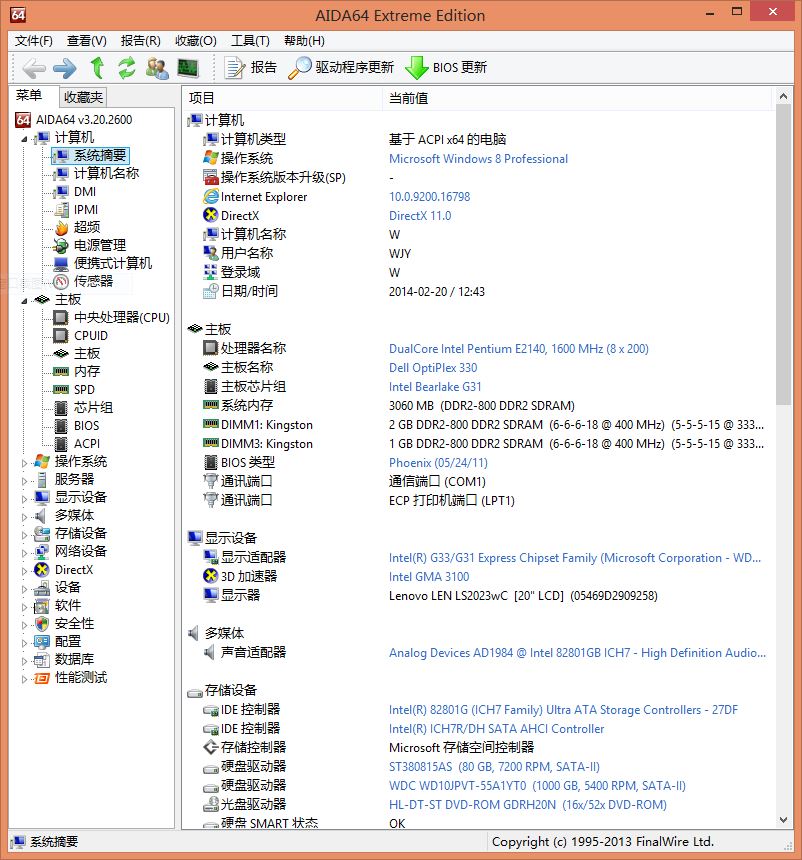802x860 pixels.
Task: Open the 工具(T) menu
Action: pos(250,41)
